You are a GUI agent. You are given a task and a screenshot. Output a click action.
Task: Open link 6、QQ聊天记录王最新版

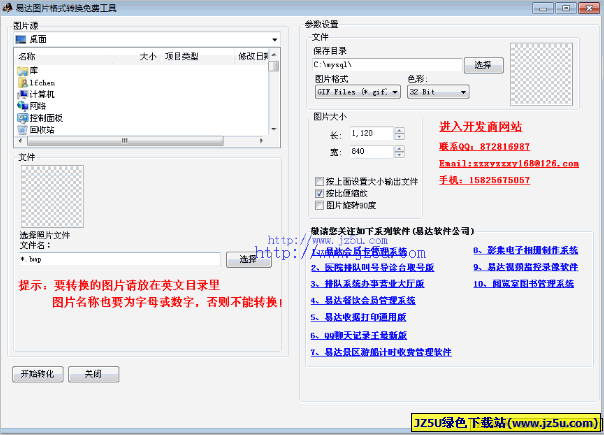point(359,336)
